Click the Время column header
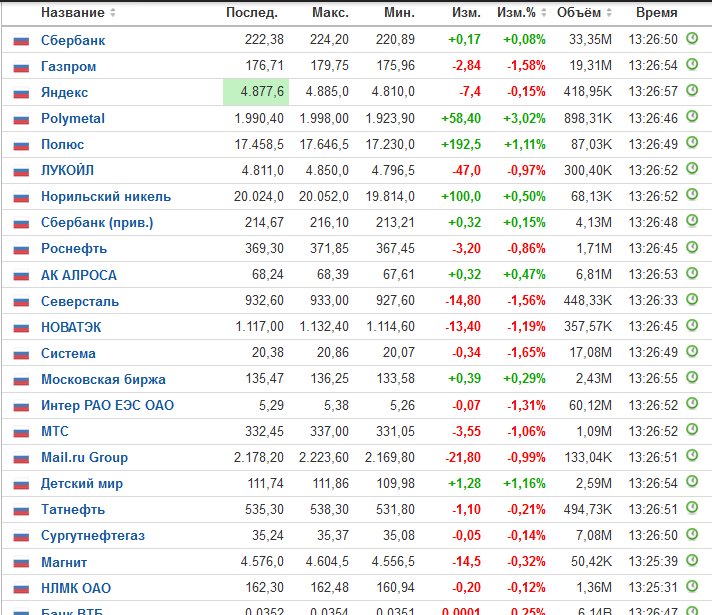 [657, 13]
